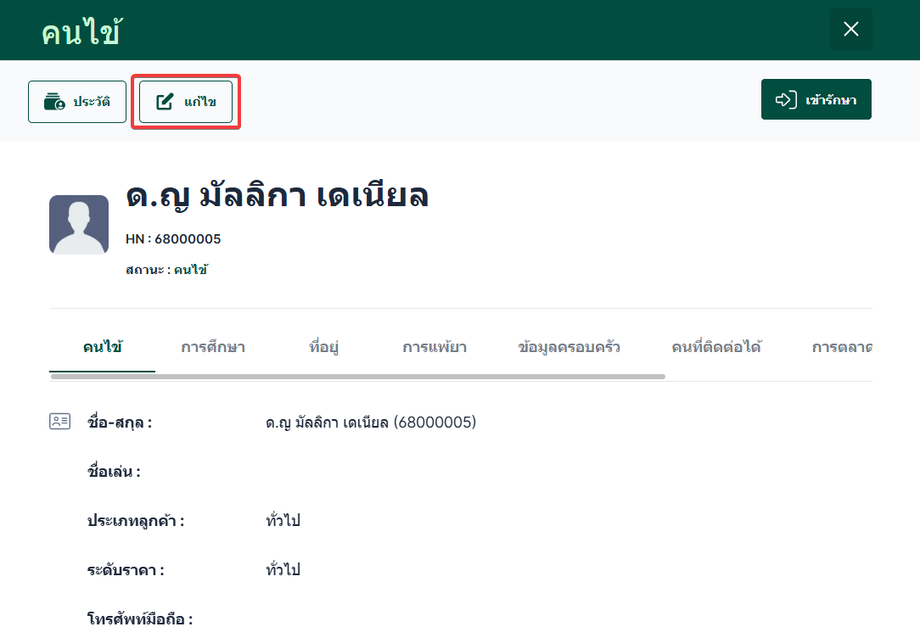Click the ID card icon beside ชื่อ-สกุล
The height and width of the screenshot is (638, 920).
click(60, 421)
